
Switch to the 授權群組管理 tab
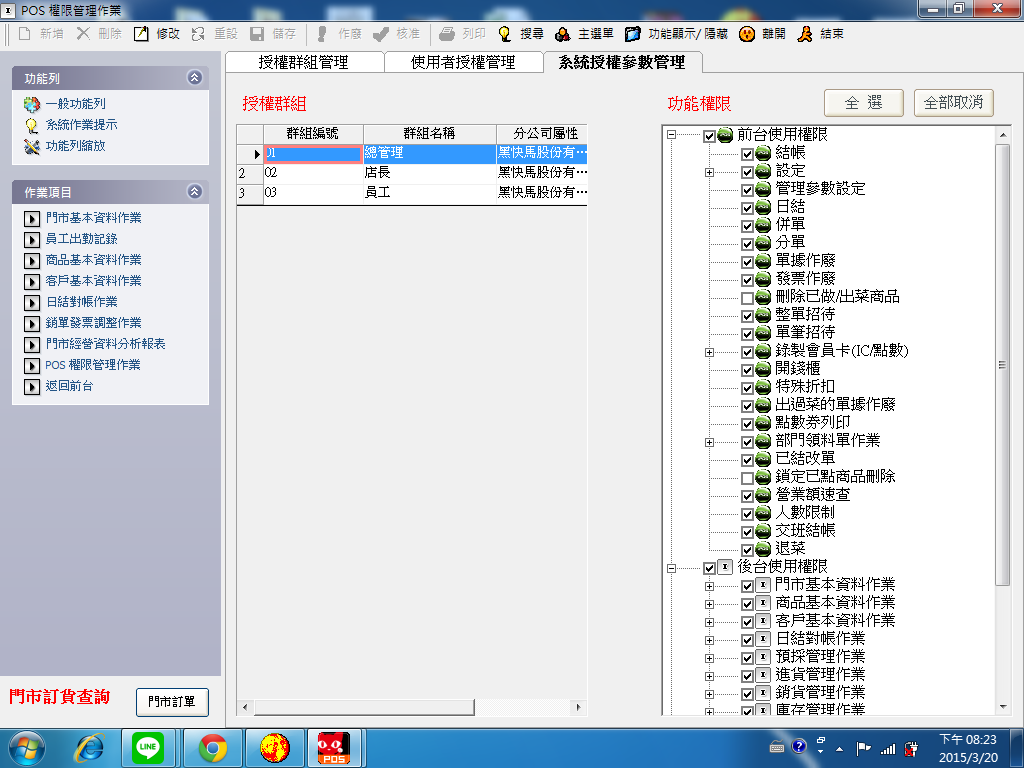[x=303, y=62]
